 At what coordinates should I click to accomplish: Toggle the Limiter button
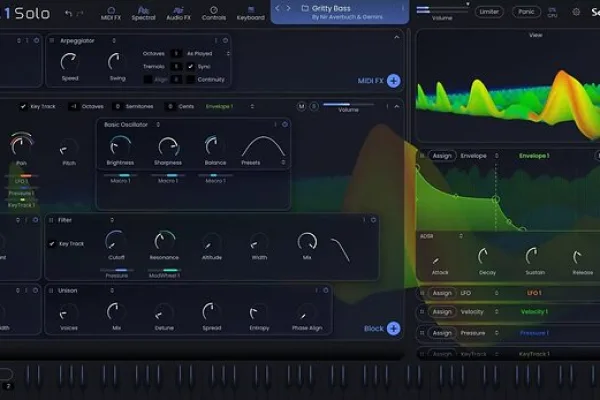click(x=489, y=12)
